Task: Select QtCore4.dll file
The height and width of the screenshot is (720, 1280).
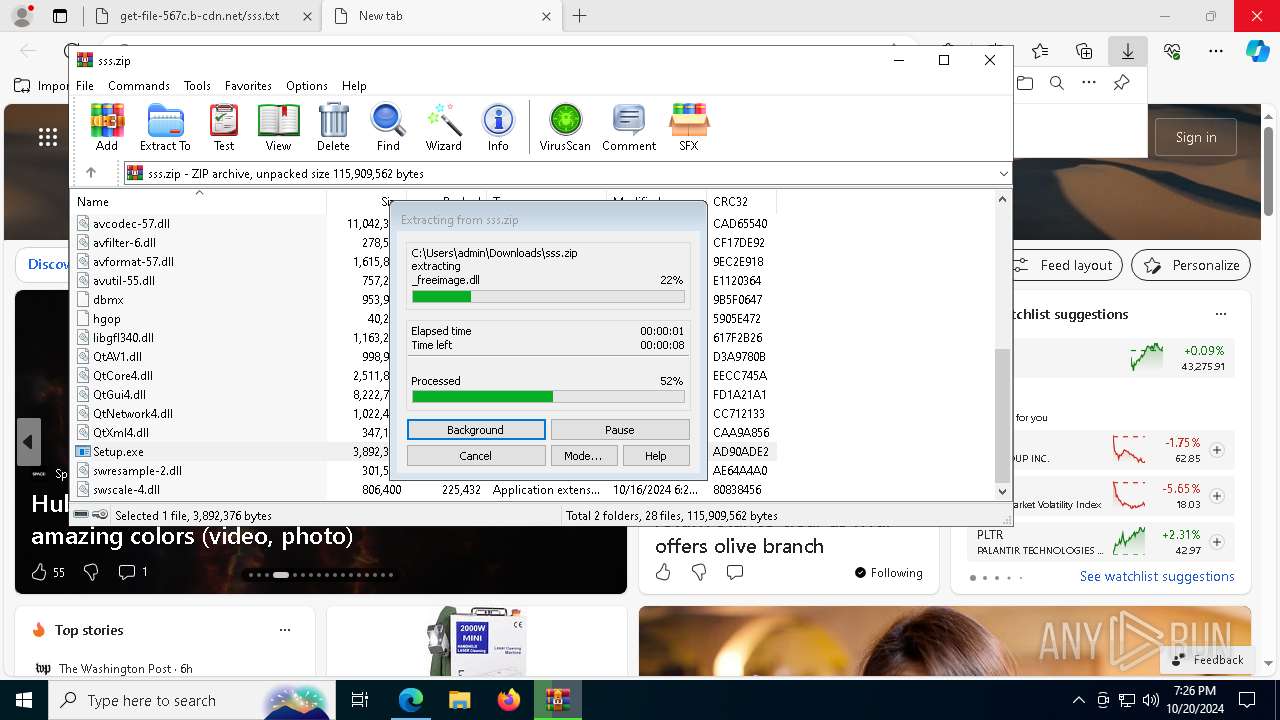Action: tap(123, 376)
